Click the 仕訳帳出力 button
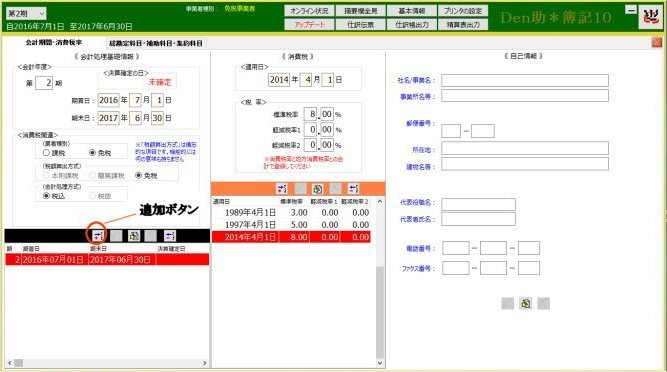 pos(412,25)
